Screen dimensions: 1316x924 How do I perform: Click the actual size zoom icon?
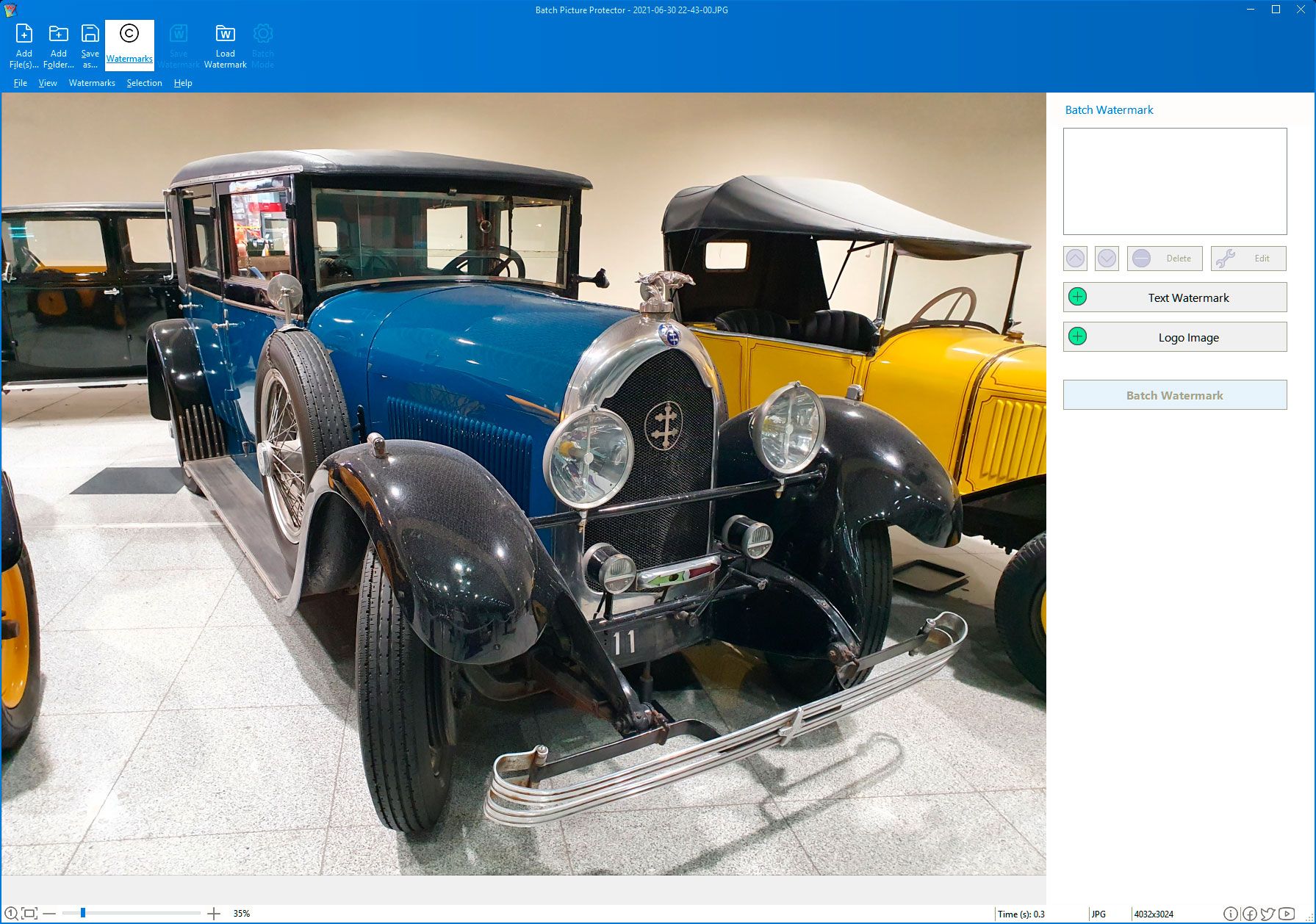click(x=10, y=914)
